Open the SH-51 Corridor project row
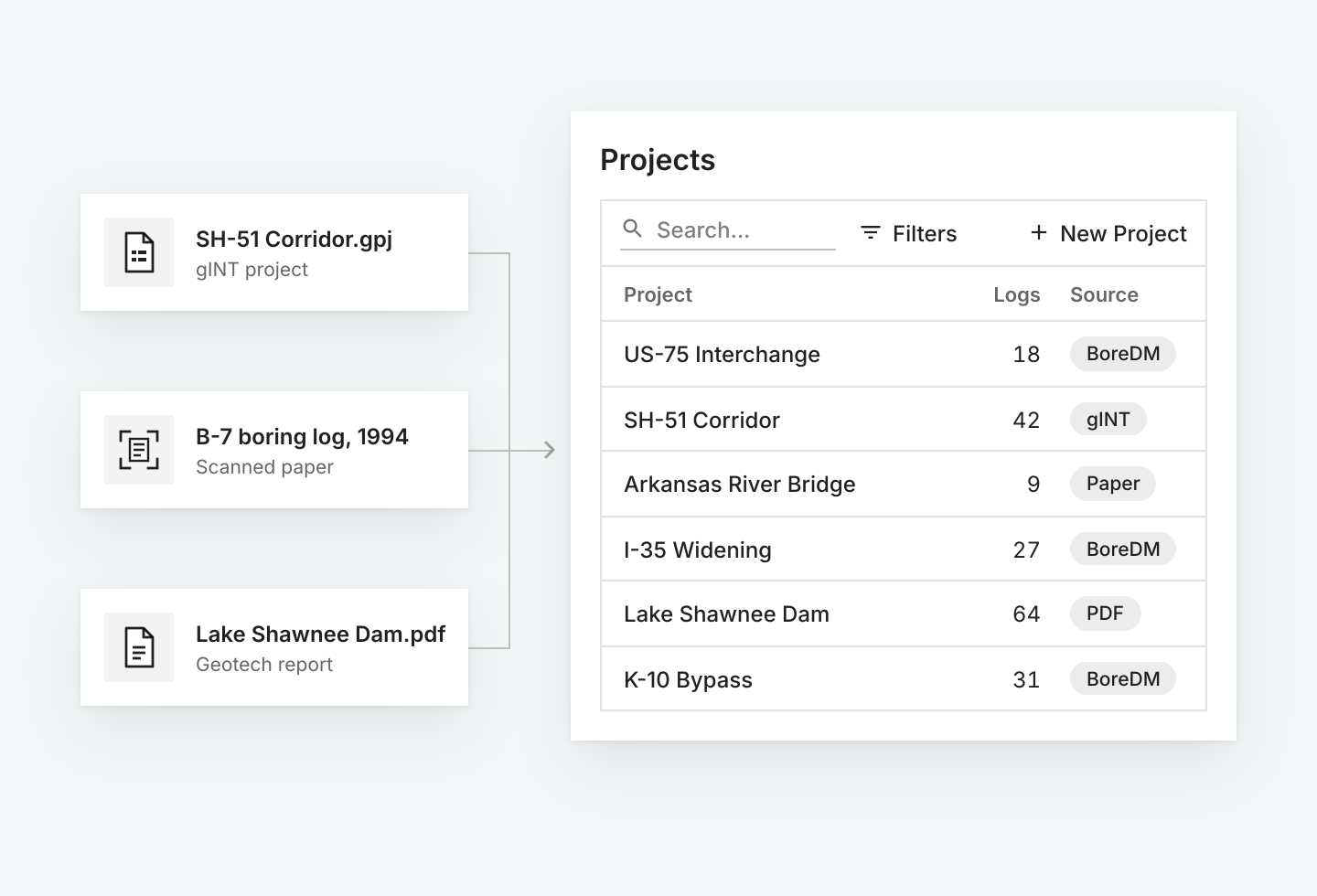Image resolution: width=1317 pixels, height=896 pixels. [904, 419]
